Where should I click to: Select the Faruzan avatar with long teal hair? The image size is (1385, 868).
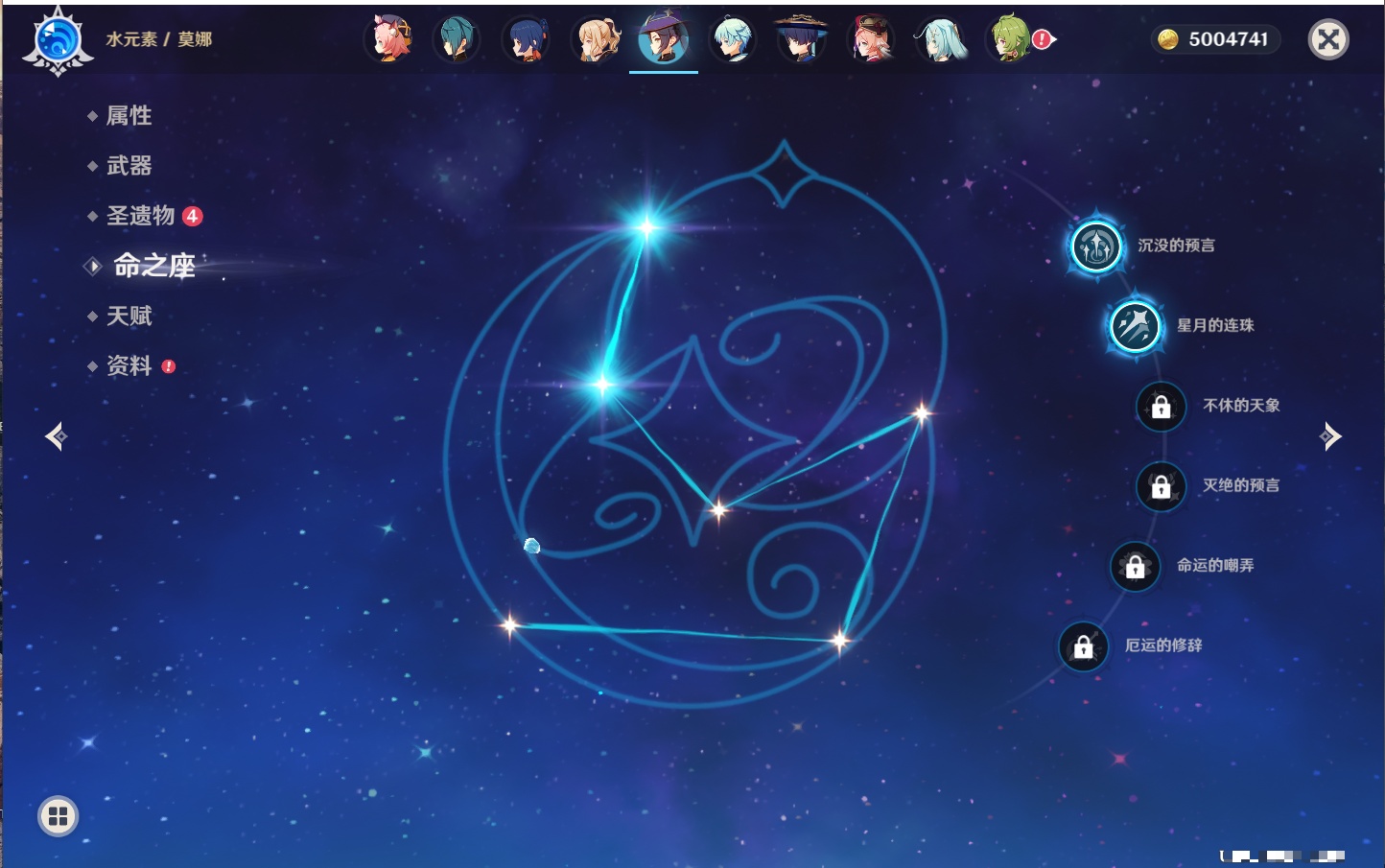(940, 39)
